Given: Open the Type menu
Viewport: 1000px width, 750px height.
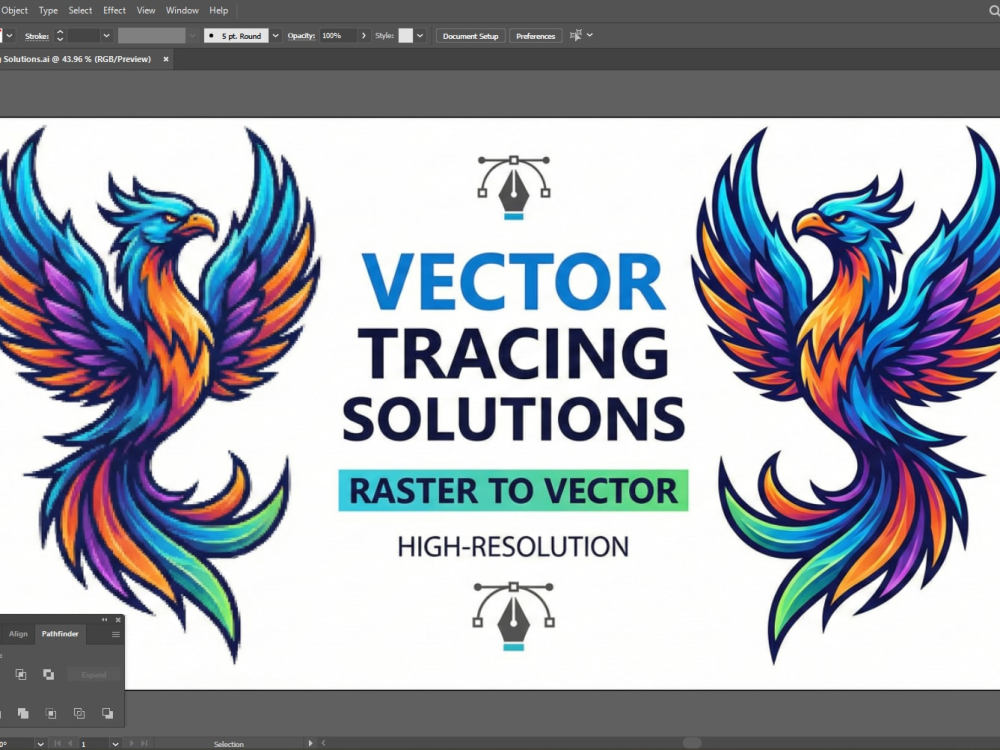Looking at the screenshot, I should point(48,10).
